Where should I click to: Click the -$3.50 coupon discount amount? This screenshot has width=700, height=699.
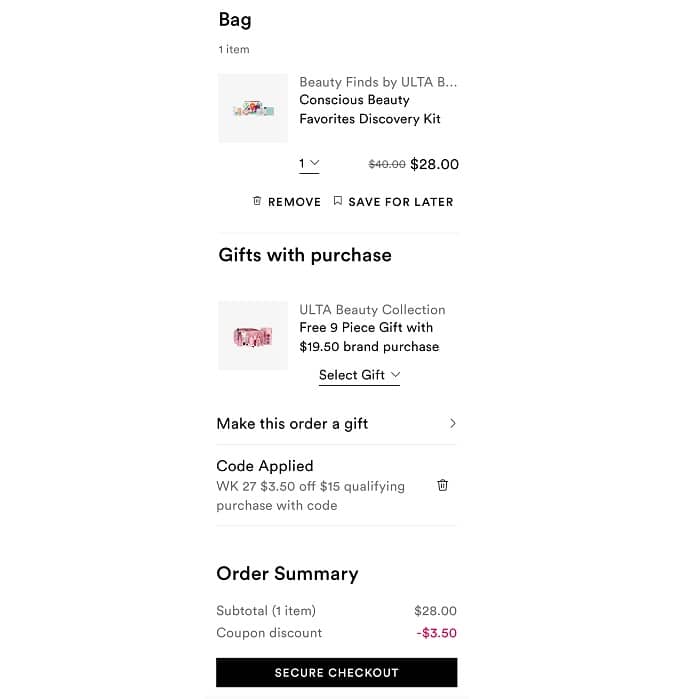point(436,633)
